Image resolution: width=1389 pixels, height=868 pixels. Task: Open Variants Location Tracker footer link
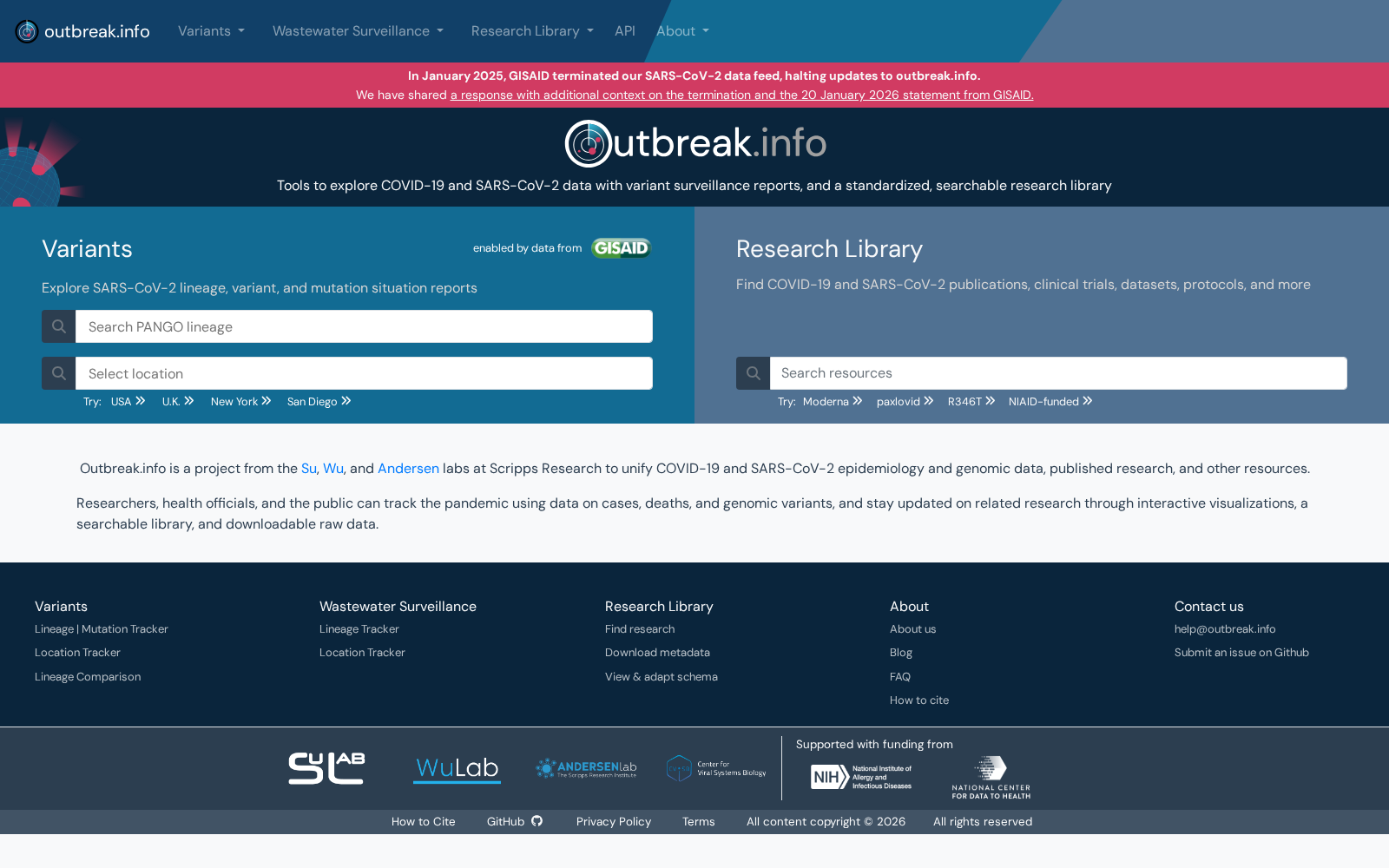click(77, 653)
